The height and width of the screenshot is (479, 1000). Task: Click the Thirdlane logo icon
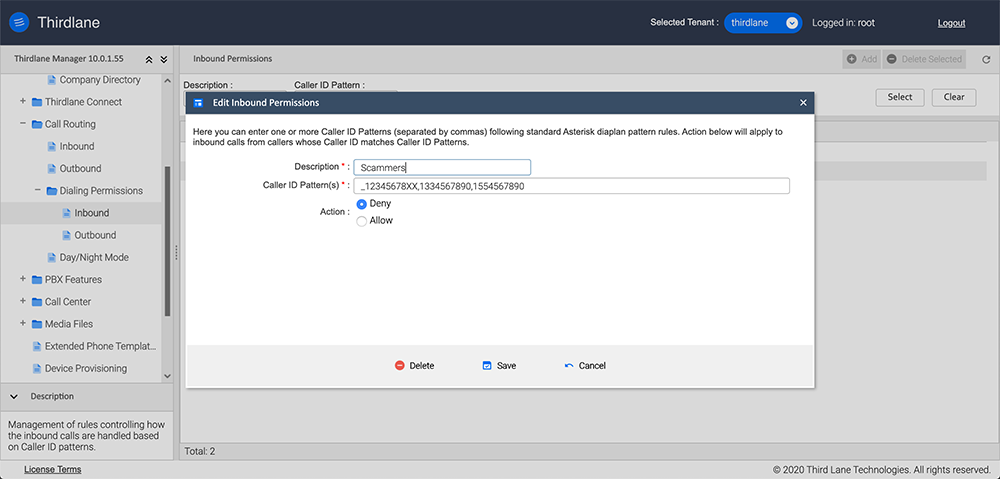[x=20, y=23]
